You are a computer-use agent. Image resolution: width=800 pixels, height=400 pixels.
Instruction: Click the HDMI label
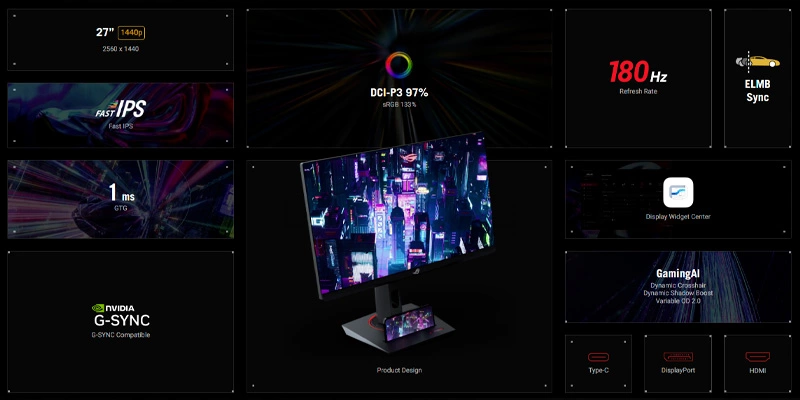click(x=758, y=371)
